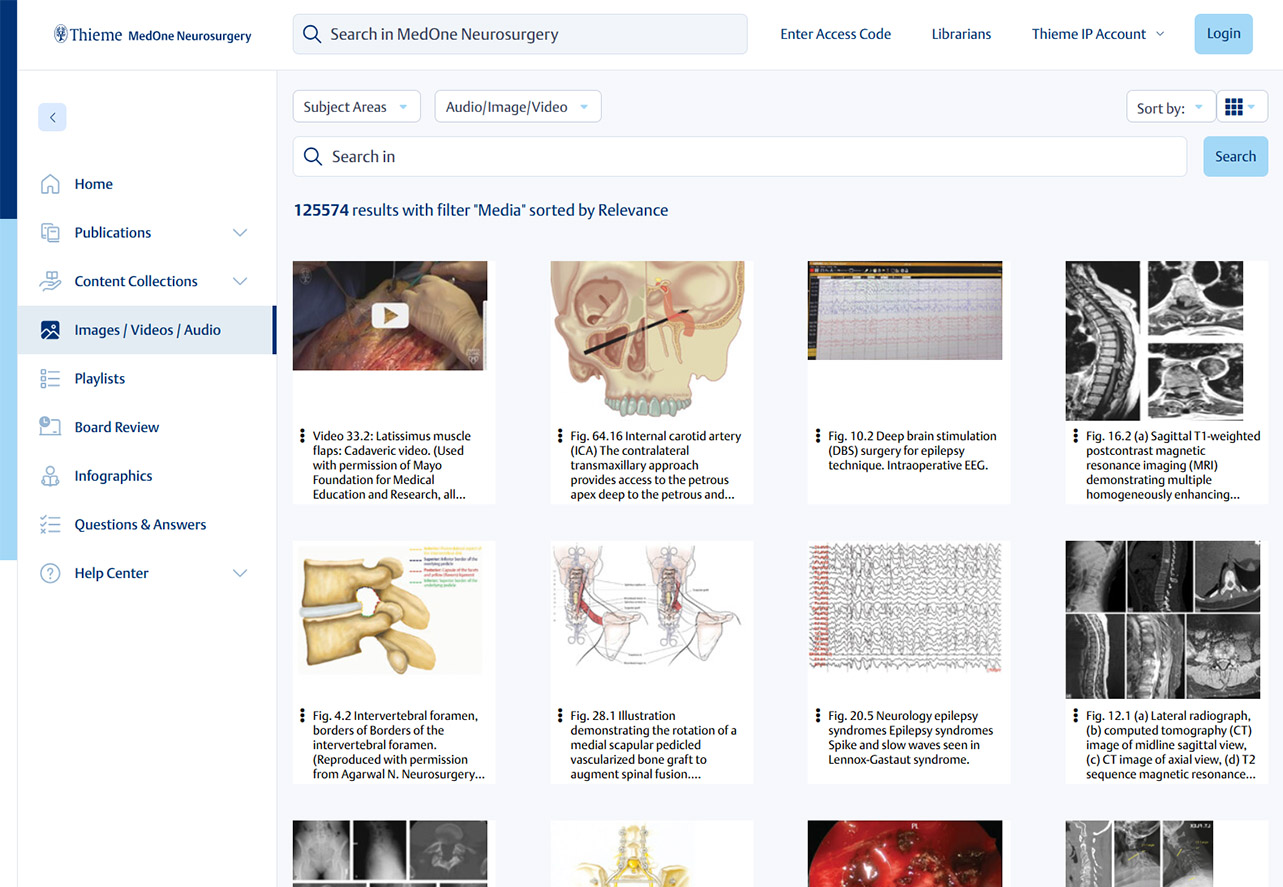Screen dimensions: 1283x887
Task: Click the Playlists list icon
Action: [50, 379]
